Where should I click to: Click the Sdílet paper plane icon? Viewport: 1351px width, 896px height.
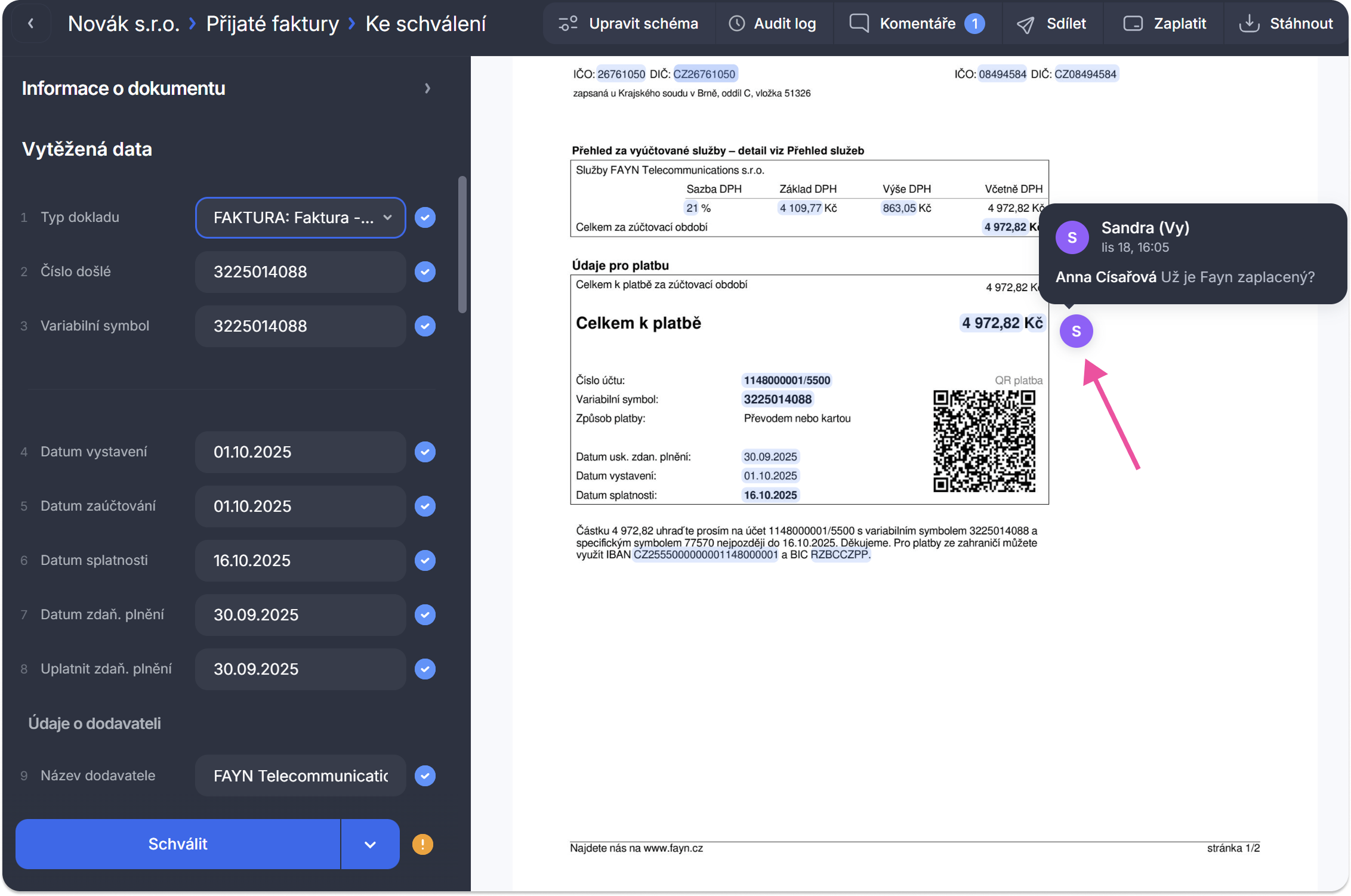pyautogui.click(x=1025, y=24)
